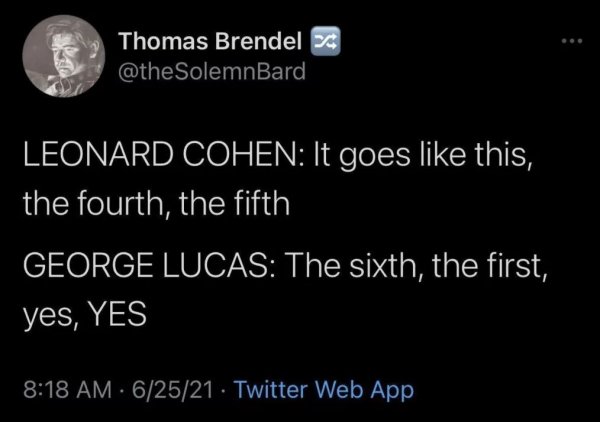Open the tweet's three-dot more options menu

click(x=569, y=44)
